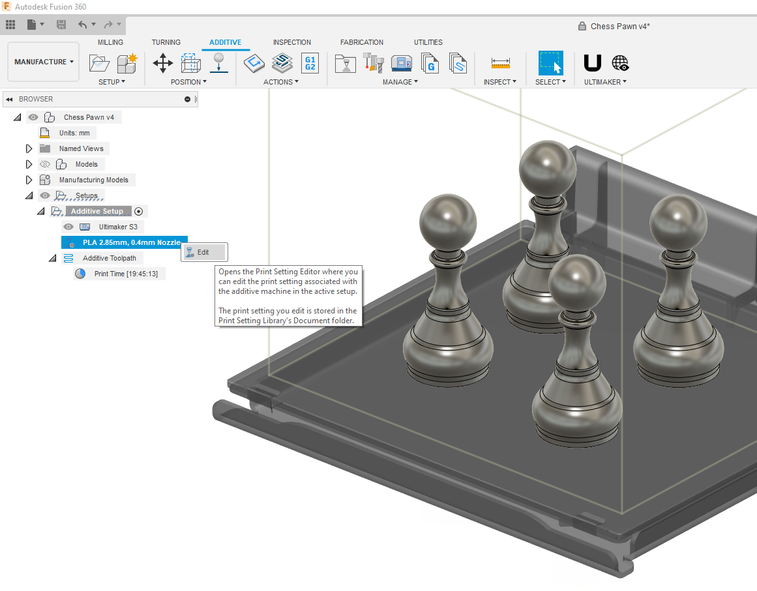Open the MANUFACTURE workspace dropdown

(43, 62)
